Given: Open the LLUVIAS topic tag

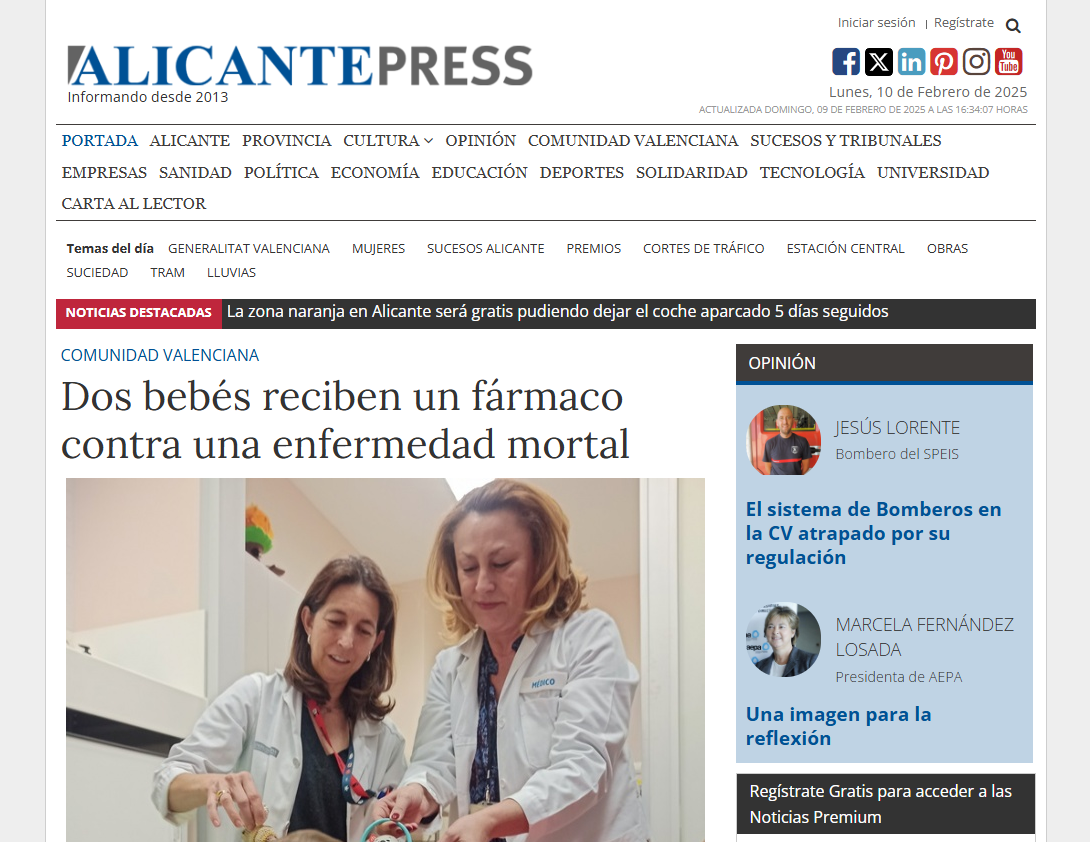Looking at the screenshot, I should (231, 273).
